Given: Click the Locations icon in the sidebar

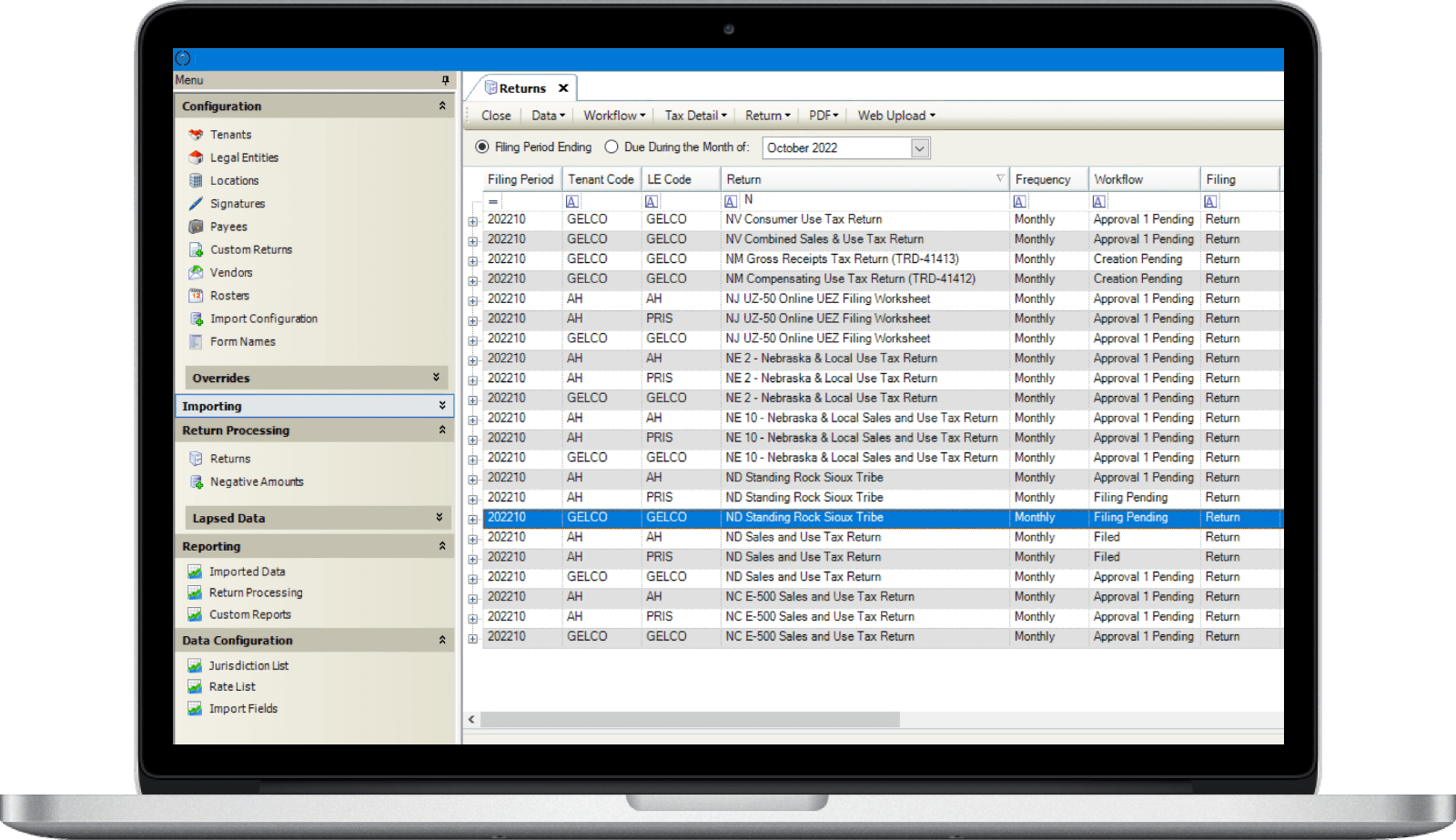Looking at the screenshot, I should pyautogui.click(x=196, y=180).
